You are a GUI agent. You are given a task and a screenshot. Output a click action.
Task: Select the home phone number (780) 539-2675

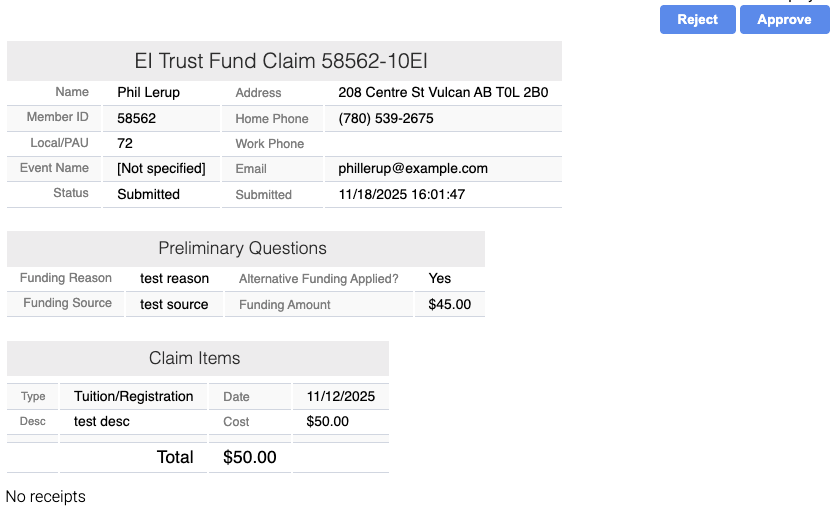tap(386, 118)
